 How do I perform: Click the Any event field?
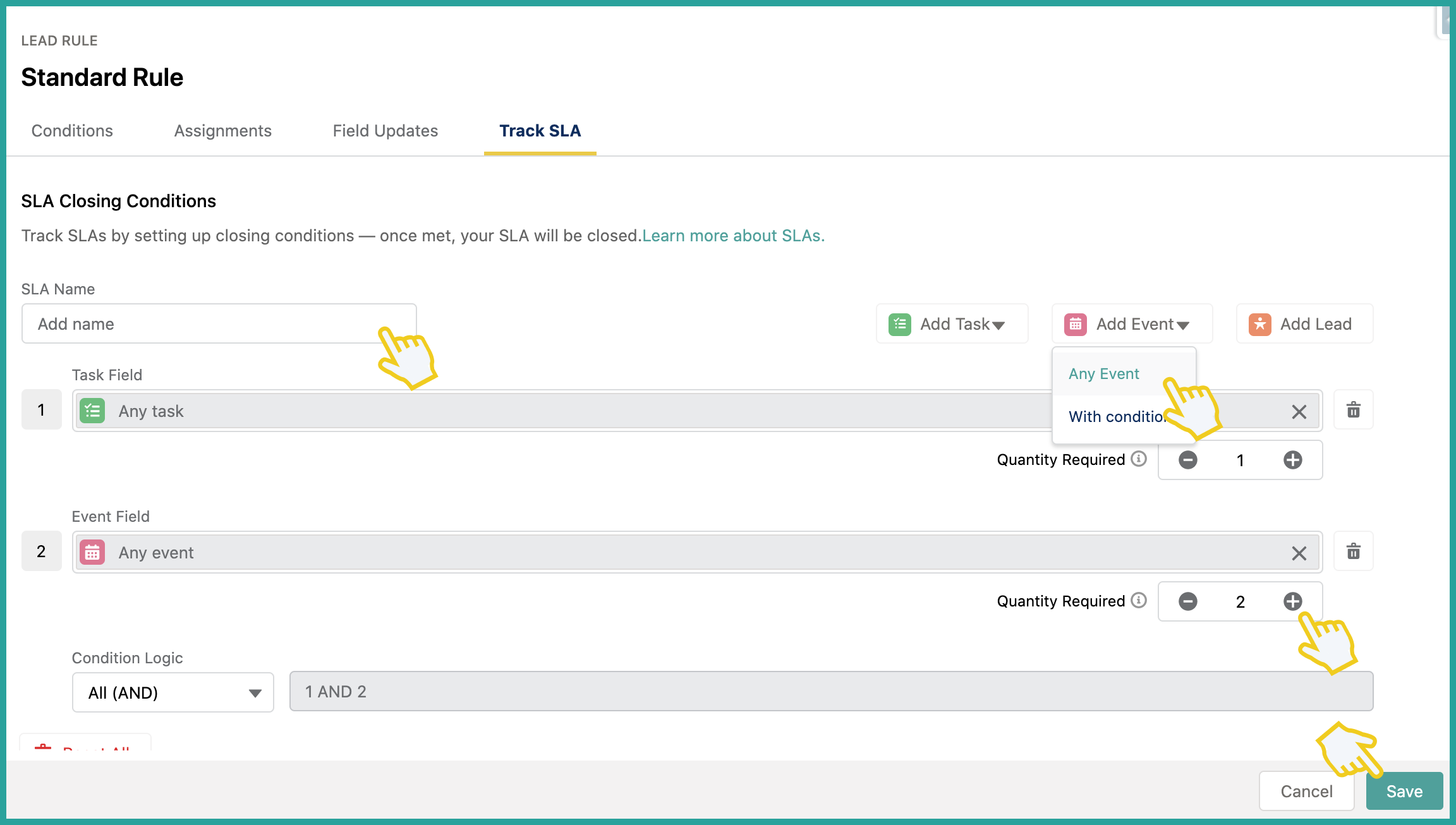click(697, 552)
